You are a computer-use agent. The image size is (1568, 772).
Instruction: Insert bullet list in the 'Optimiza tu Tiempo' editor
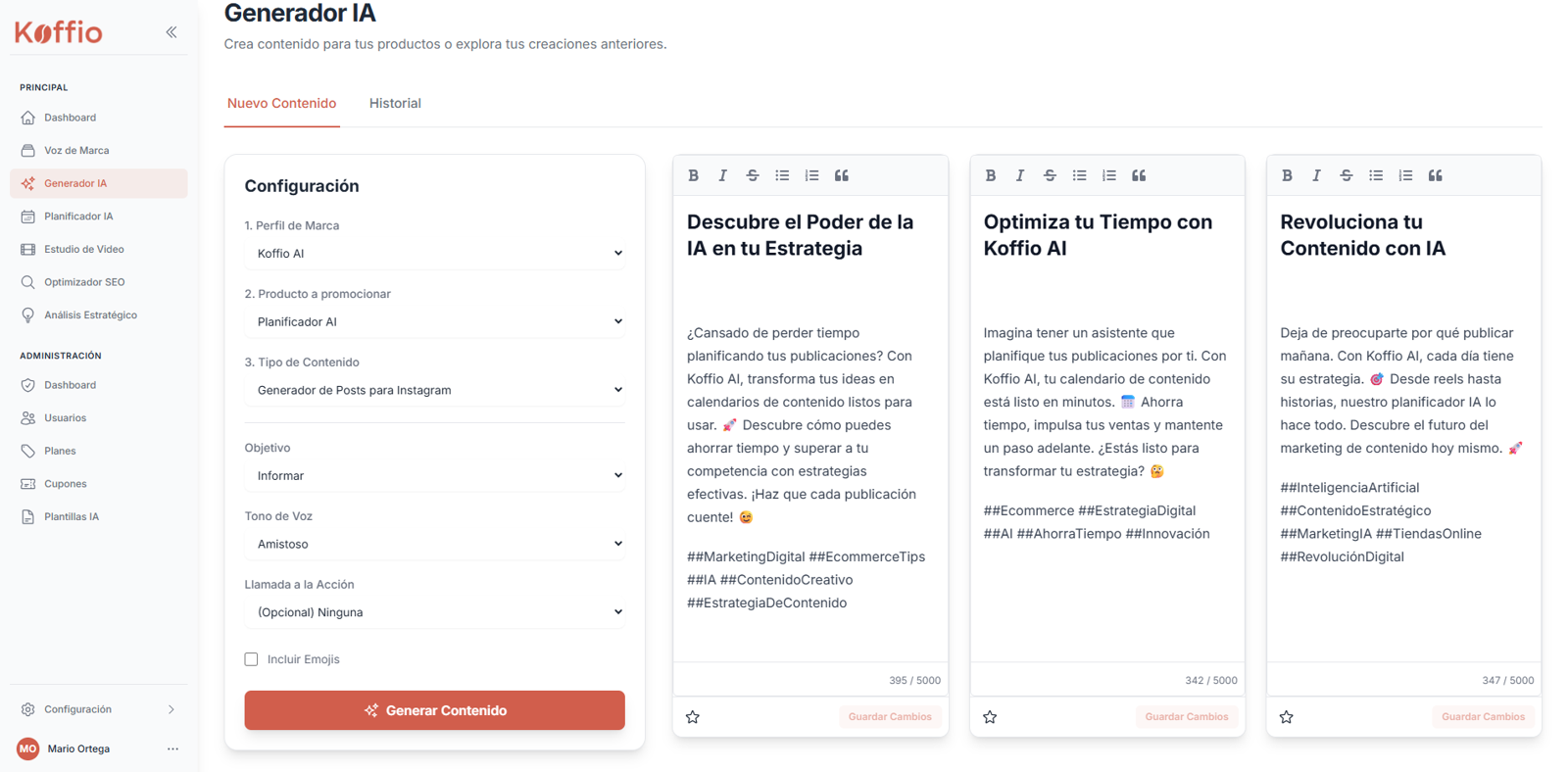click(1079, 175)
